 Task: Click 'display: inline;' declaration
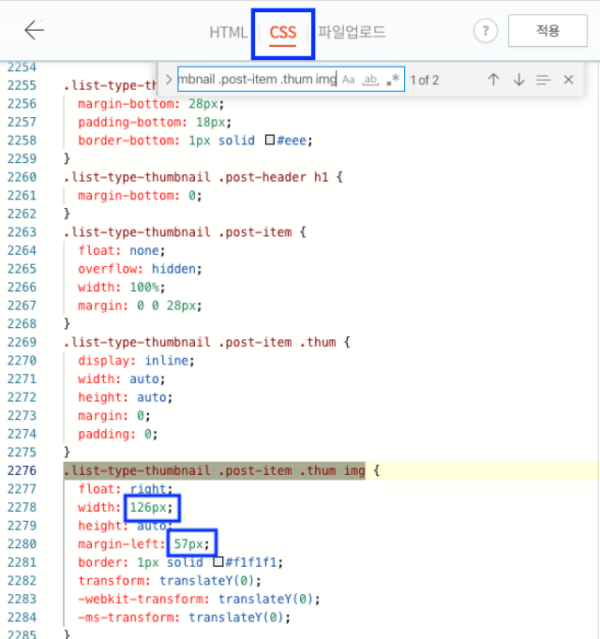[x=136, y=360]
